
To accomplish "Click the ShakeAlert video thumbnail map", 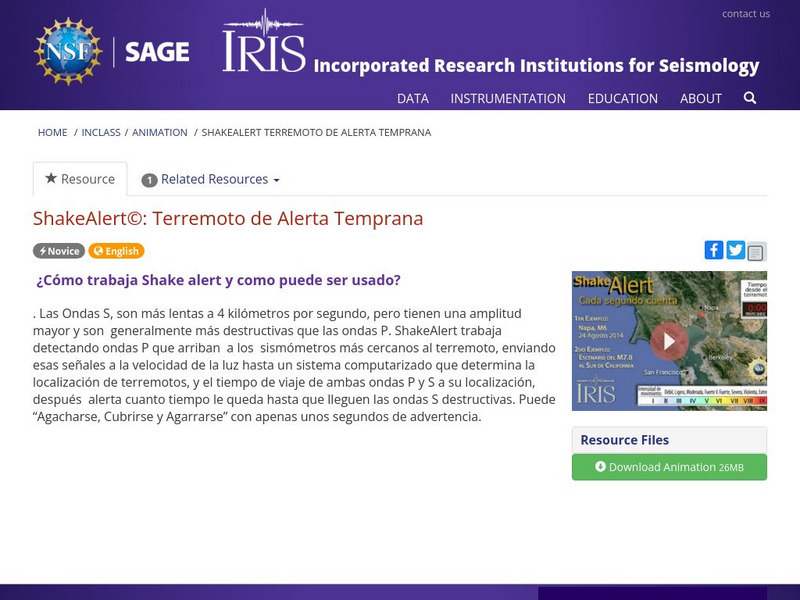I will point(669,341).
